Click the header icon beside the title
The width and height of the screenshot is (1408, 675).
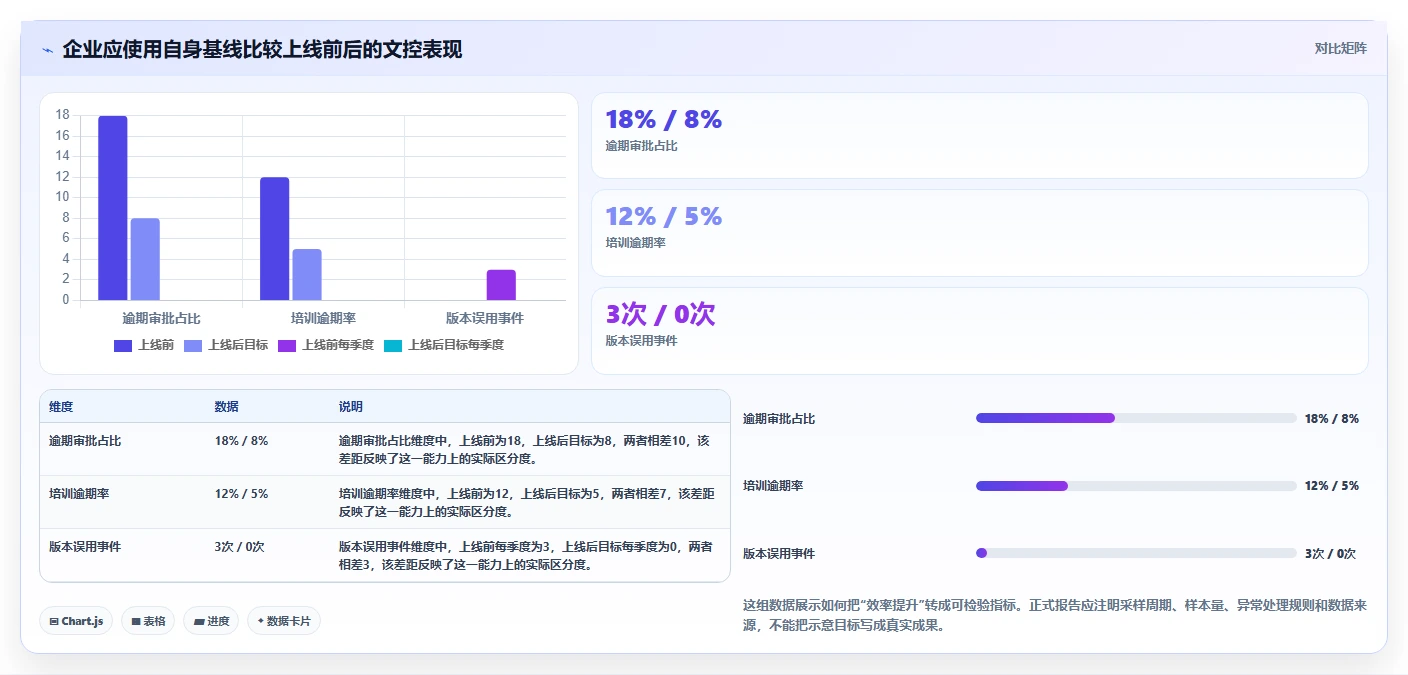[x=48, y=50]
